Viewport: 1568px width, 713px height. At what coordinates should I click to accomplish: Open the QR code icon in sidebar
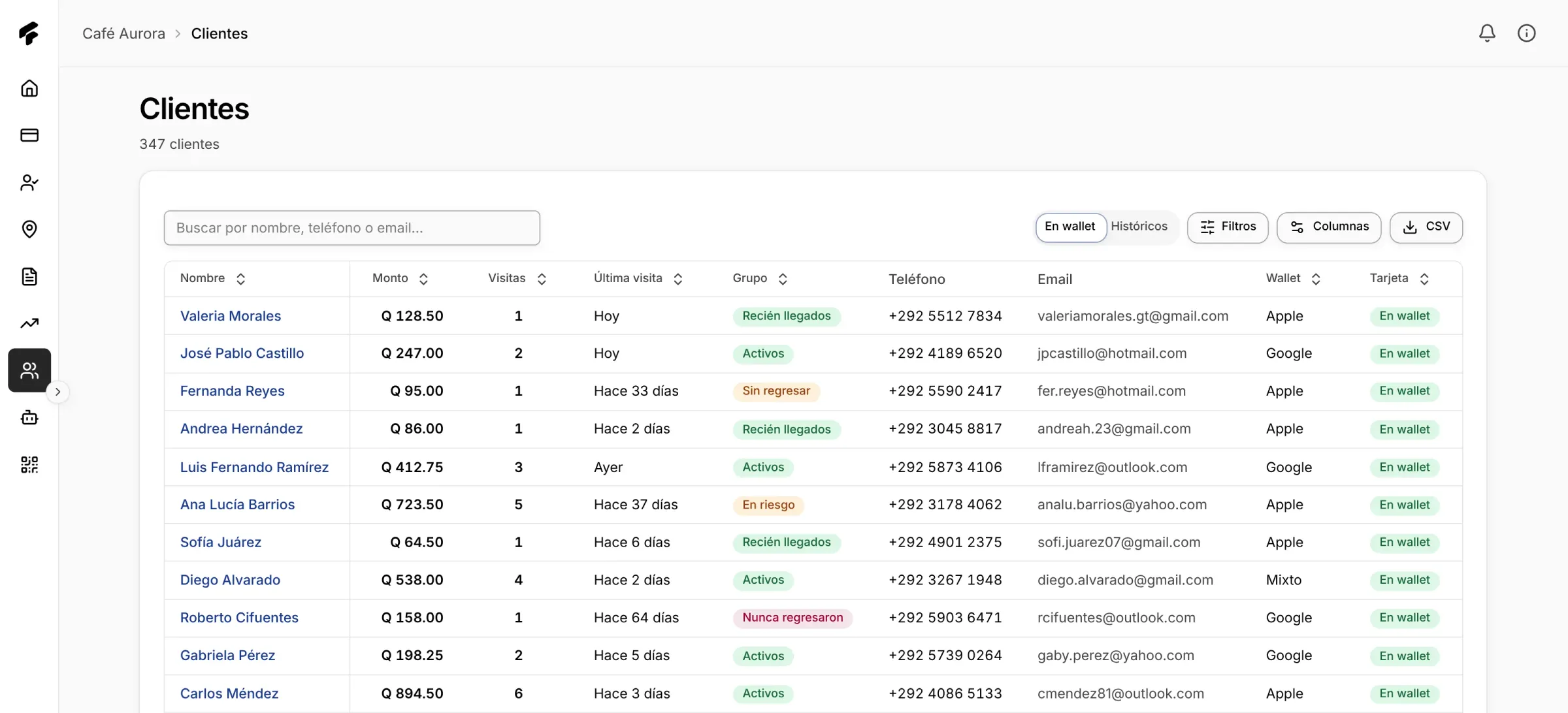[x=29, y=464]
